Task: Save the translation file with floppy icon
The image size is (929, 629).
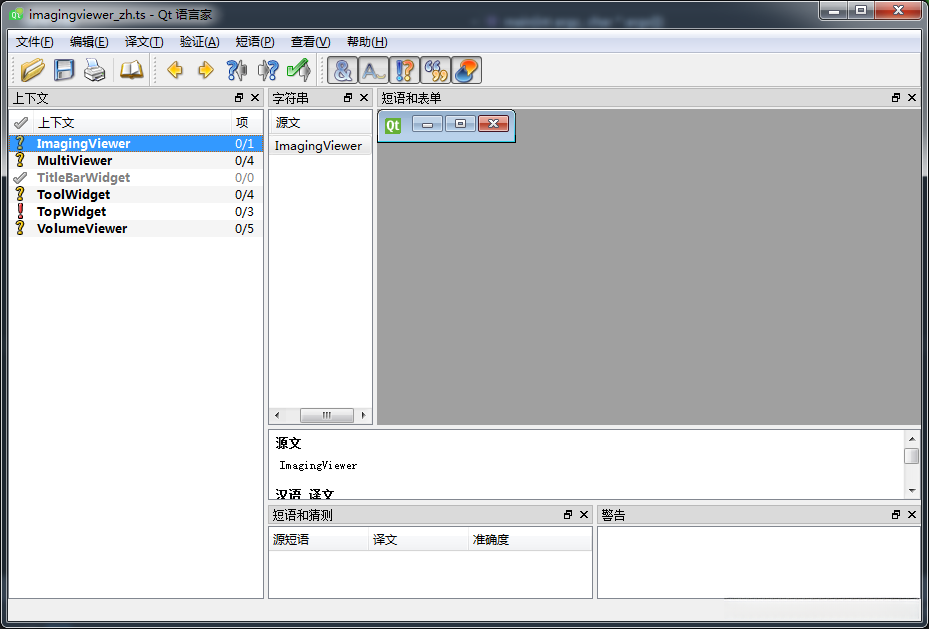Action: point(64,70)
